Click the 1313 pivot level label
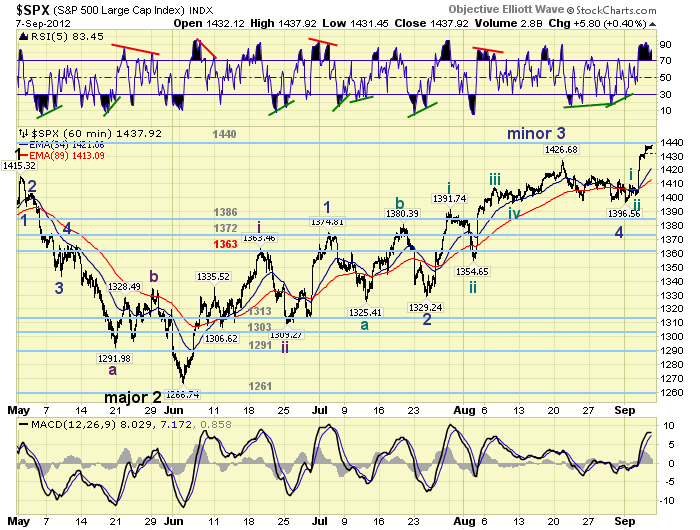Viewport: 700px width, 530px height. tap(260, 311)
